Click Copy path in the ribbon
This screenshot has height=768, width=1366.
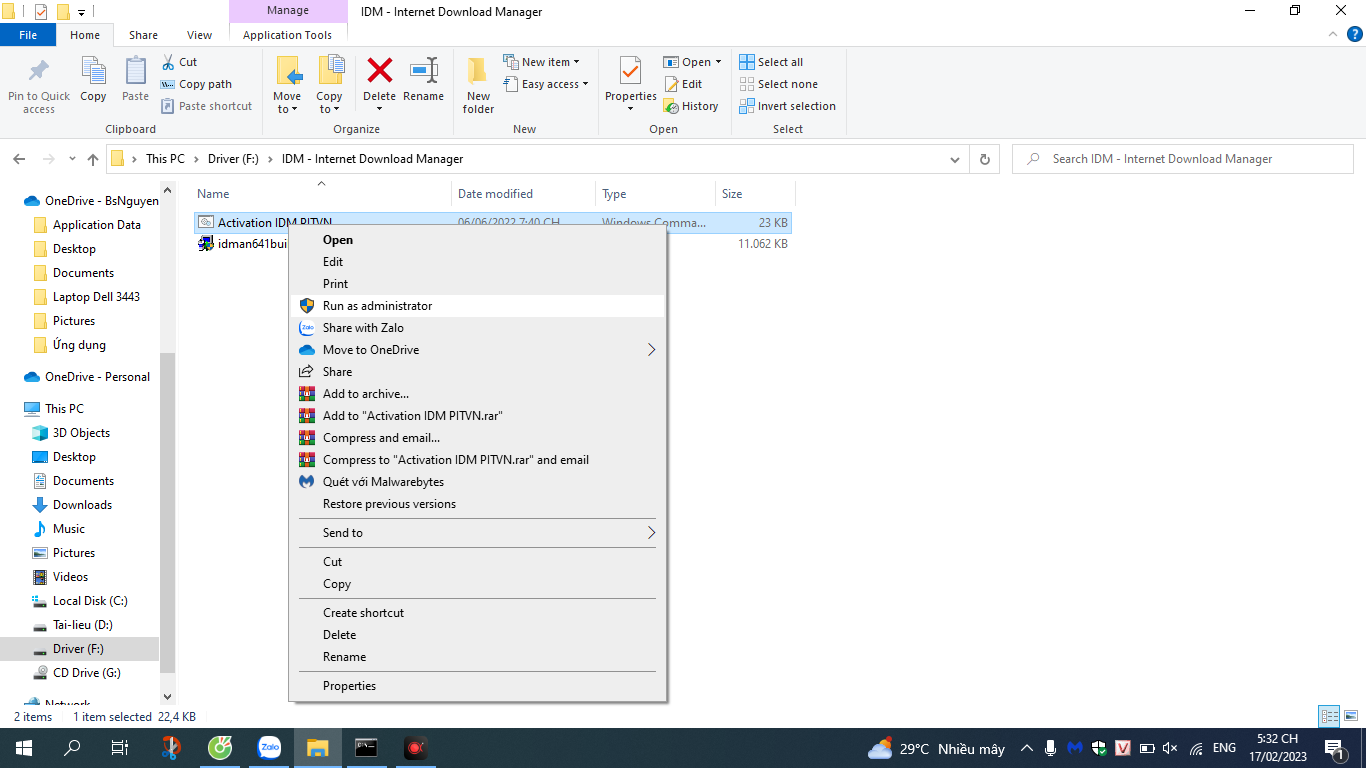click(x=196, y=84)
